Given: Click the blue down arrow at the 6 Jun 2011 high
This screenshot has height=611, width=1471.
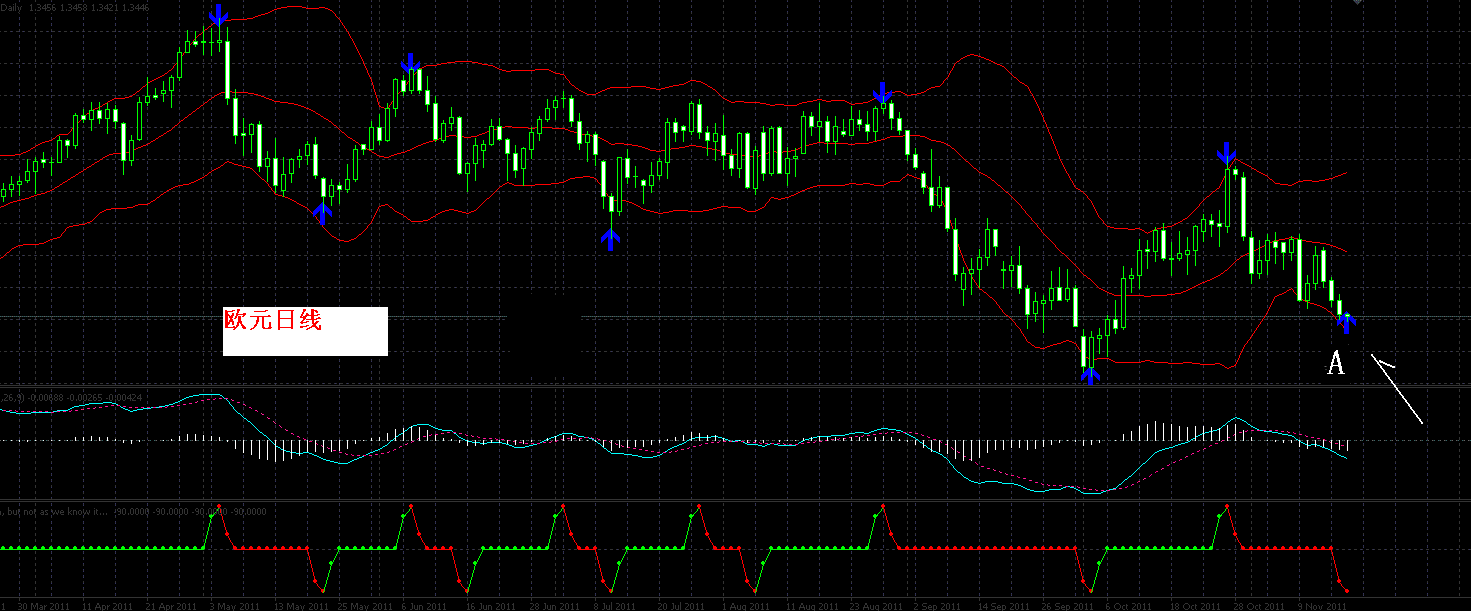Looking at the screenshot, I should coord(410,64).
